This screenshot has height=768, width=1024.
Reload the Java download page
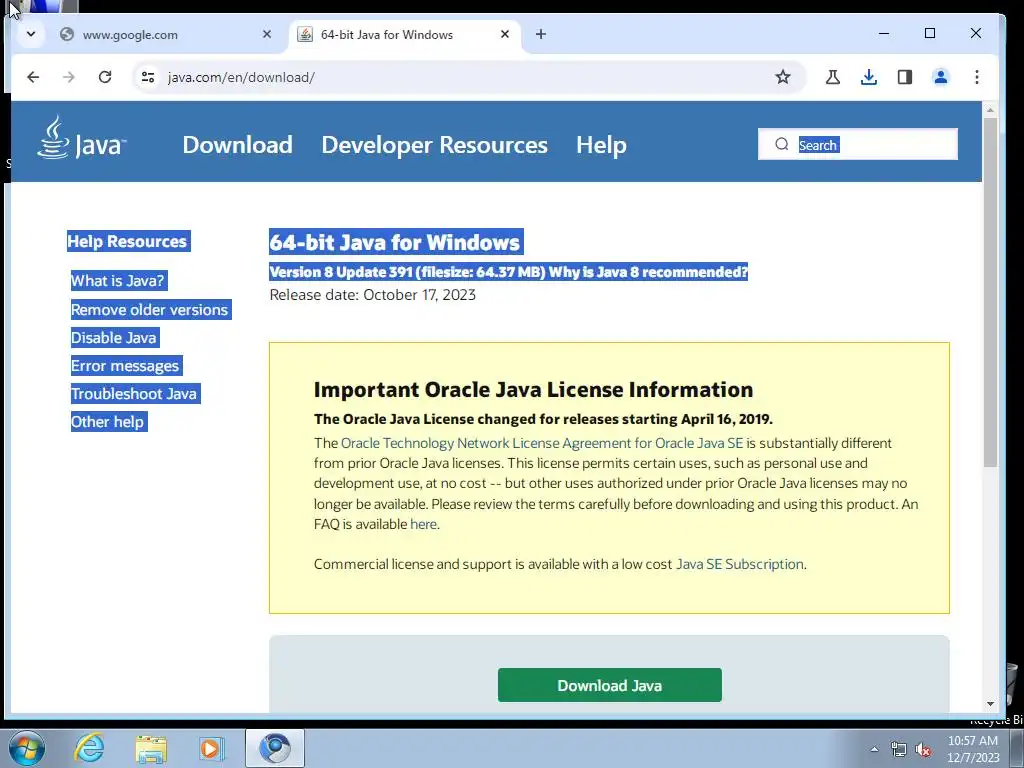(x=104, y=77)
